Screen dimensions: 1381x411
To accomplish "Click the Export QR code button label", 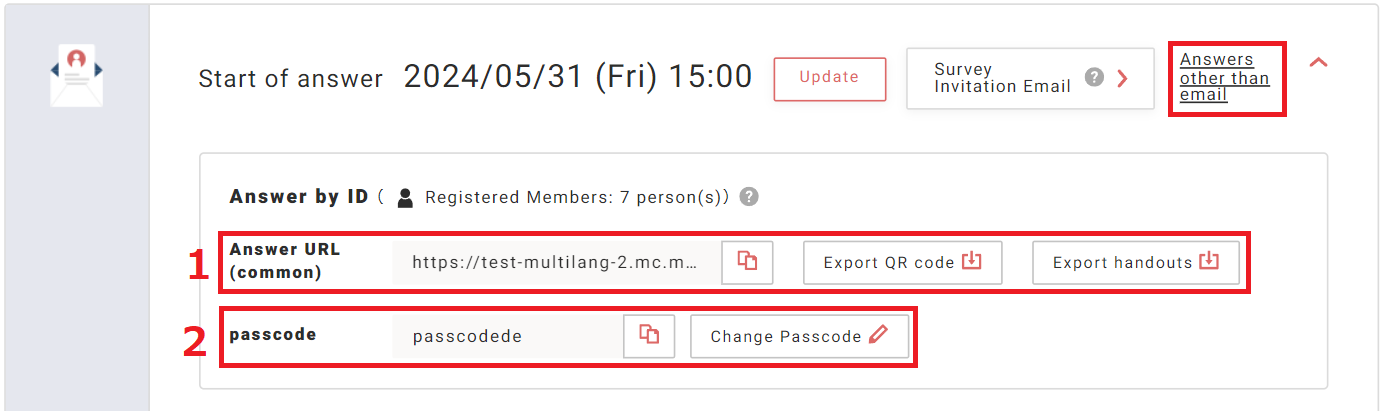I will [888, 263].
